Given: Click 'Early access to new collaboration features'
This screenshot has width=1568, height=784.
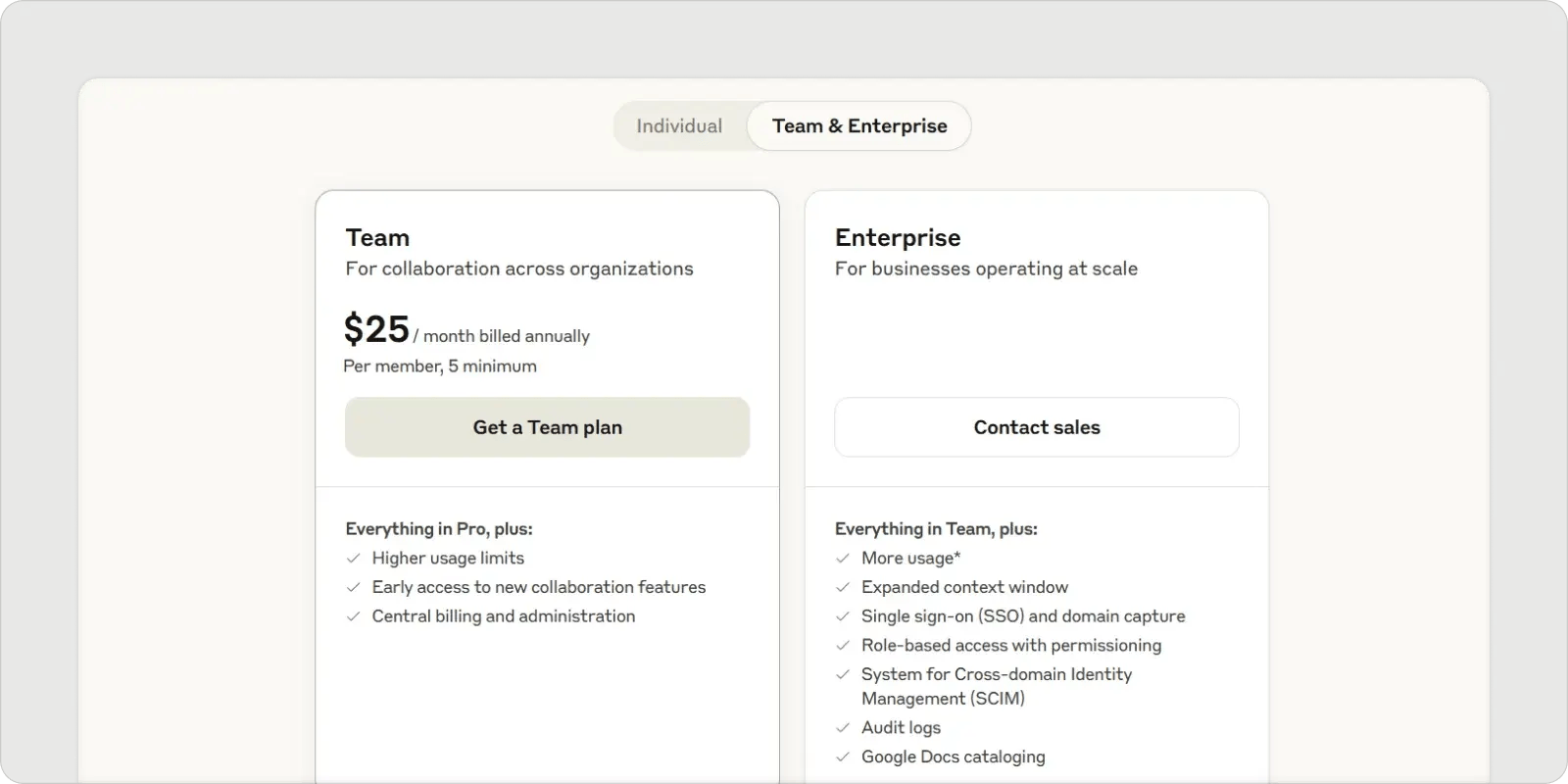Looking at the screenshot, I should coord(539,587).
